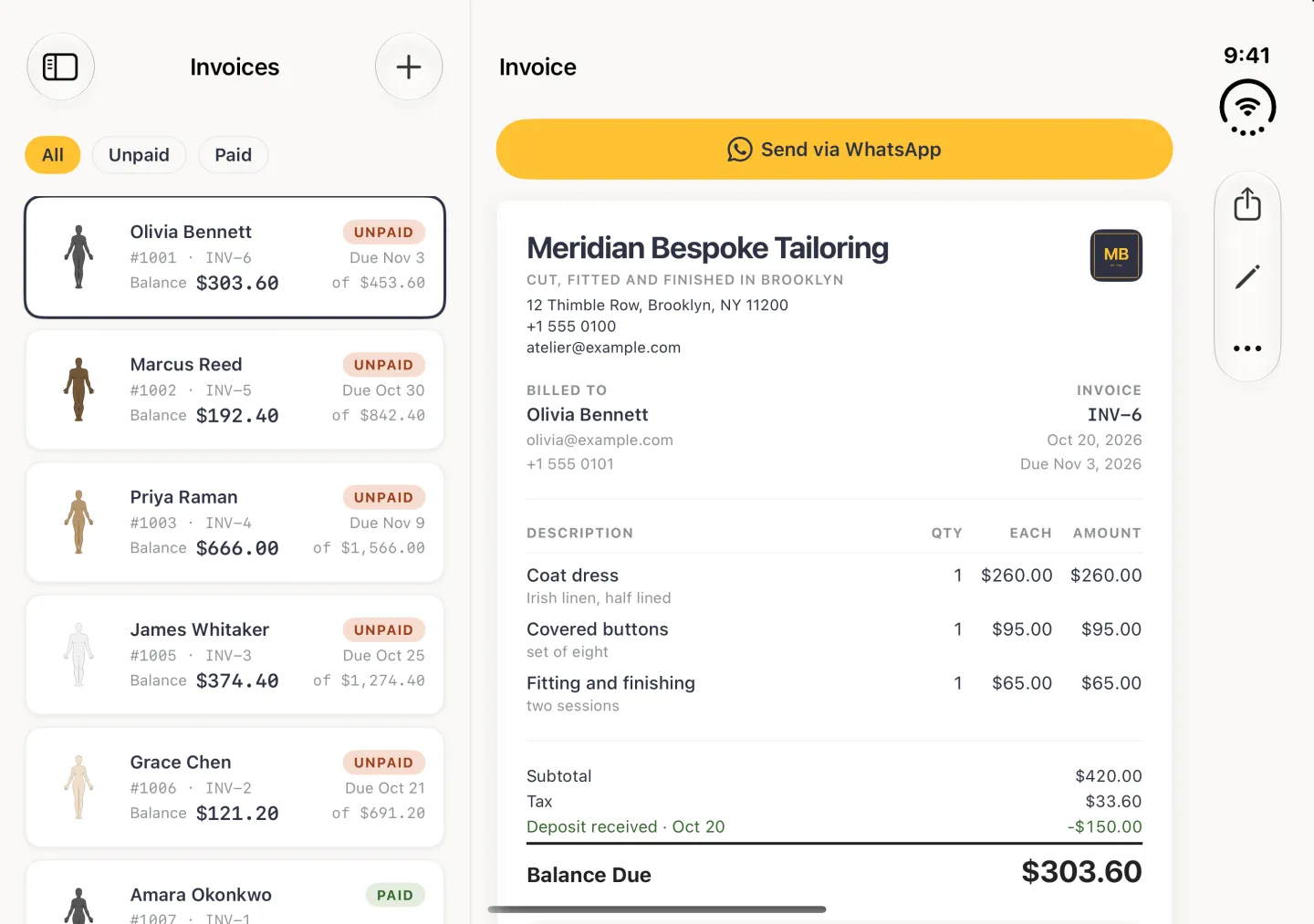Image resolution: width=1314 pixels, height=924 pixels.
Task: Click Meridian Bespoke Tailoring heading
Action: click(x=707, y=248)
